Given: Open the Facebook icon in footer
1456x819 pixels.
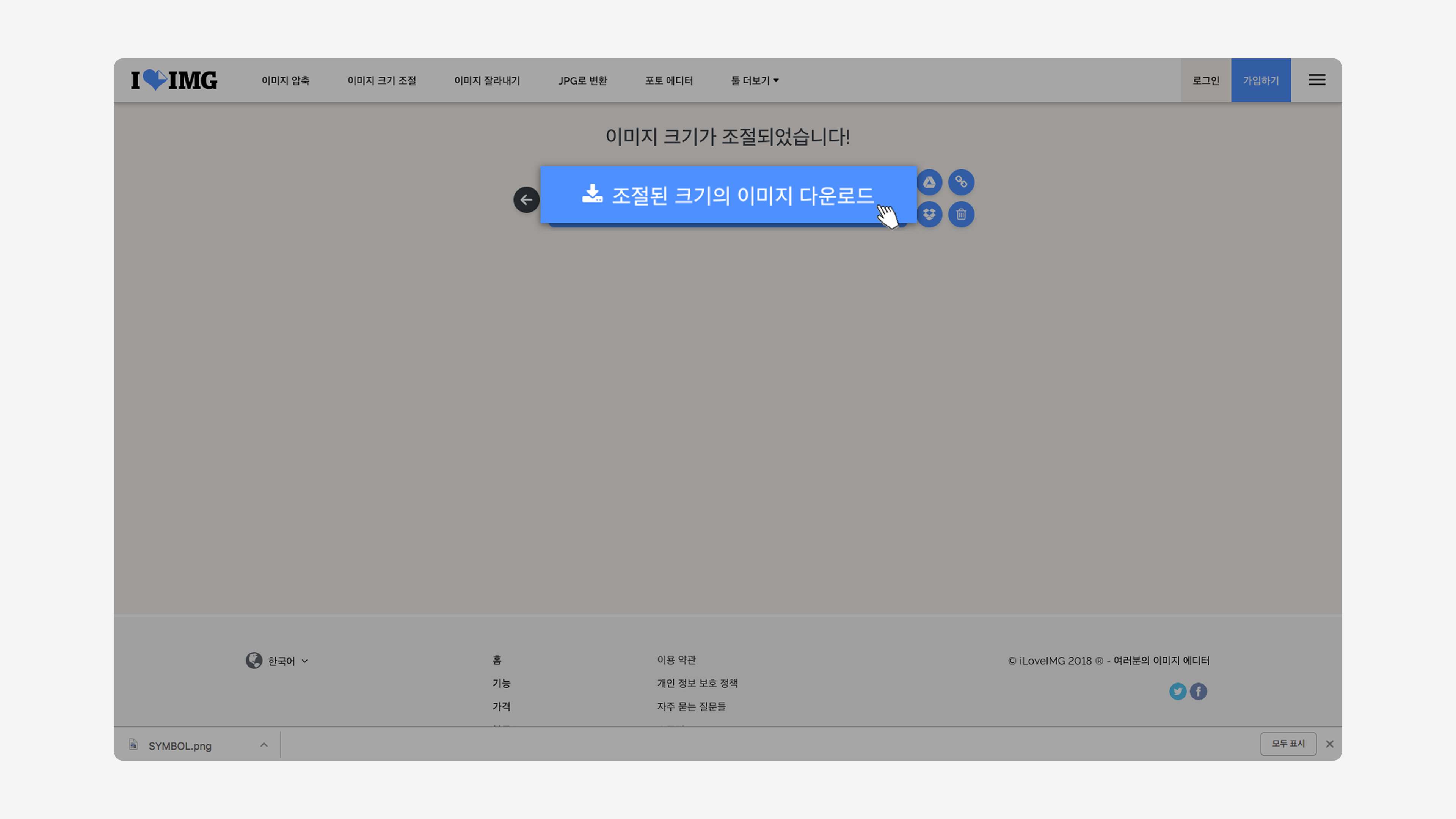Looking at the screenshot, I should (1198, 691).
